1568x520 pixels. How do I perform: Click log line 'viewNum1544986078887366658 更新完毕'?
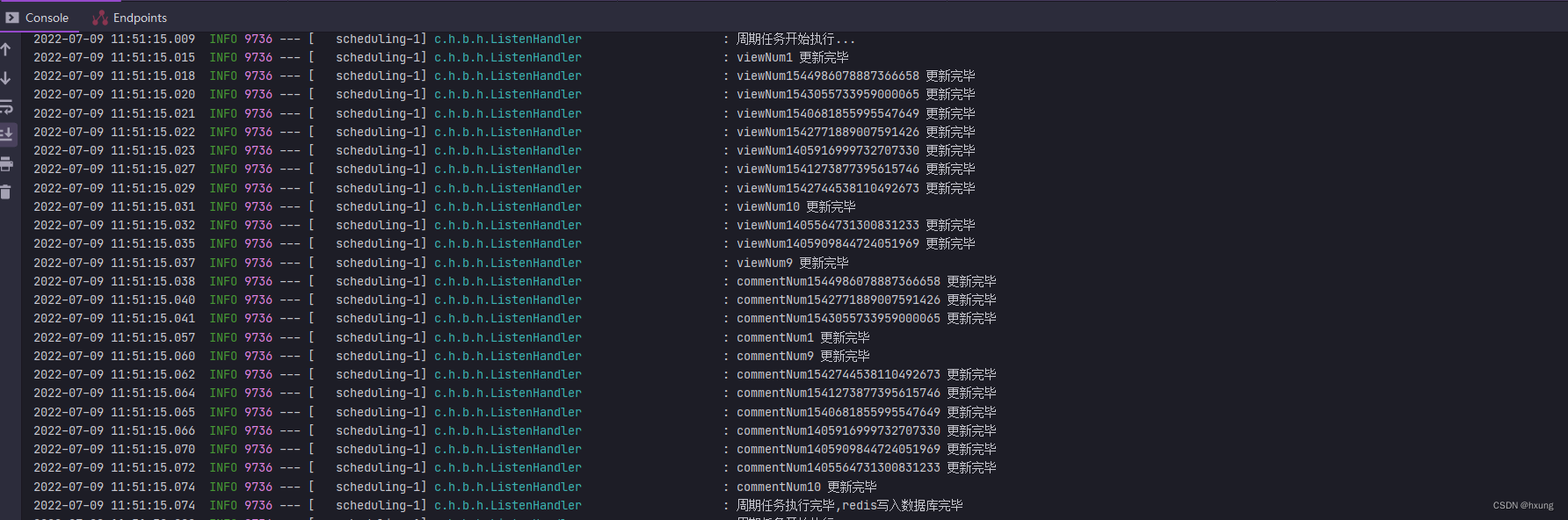[856, 76]
